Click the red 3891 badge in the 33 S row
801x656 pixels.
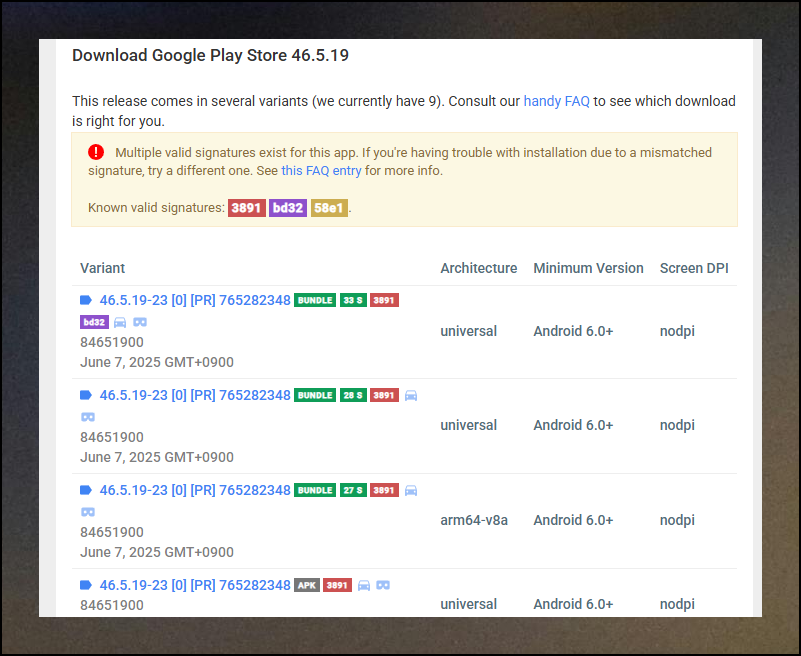point(384,300)
